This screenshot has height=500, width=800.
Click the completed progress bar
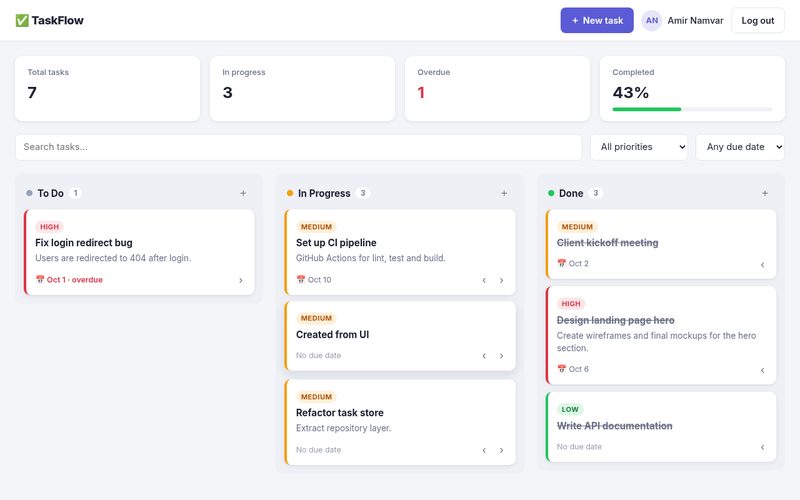point(692,109)
